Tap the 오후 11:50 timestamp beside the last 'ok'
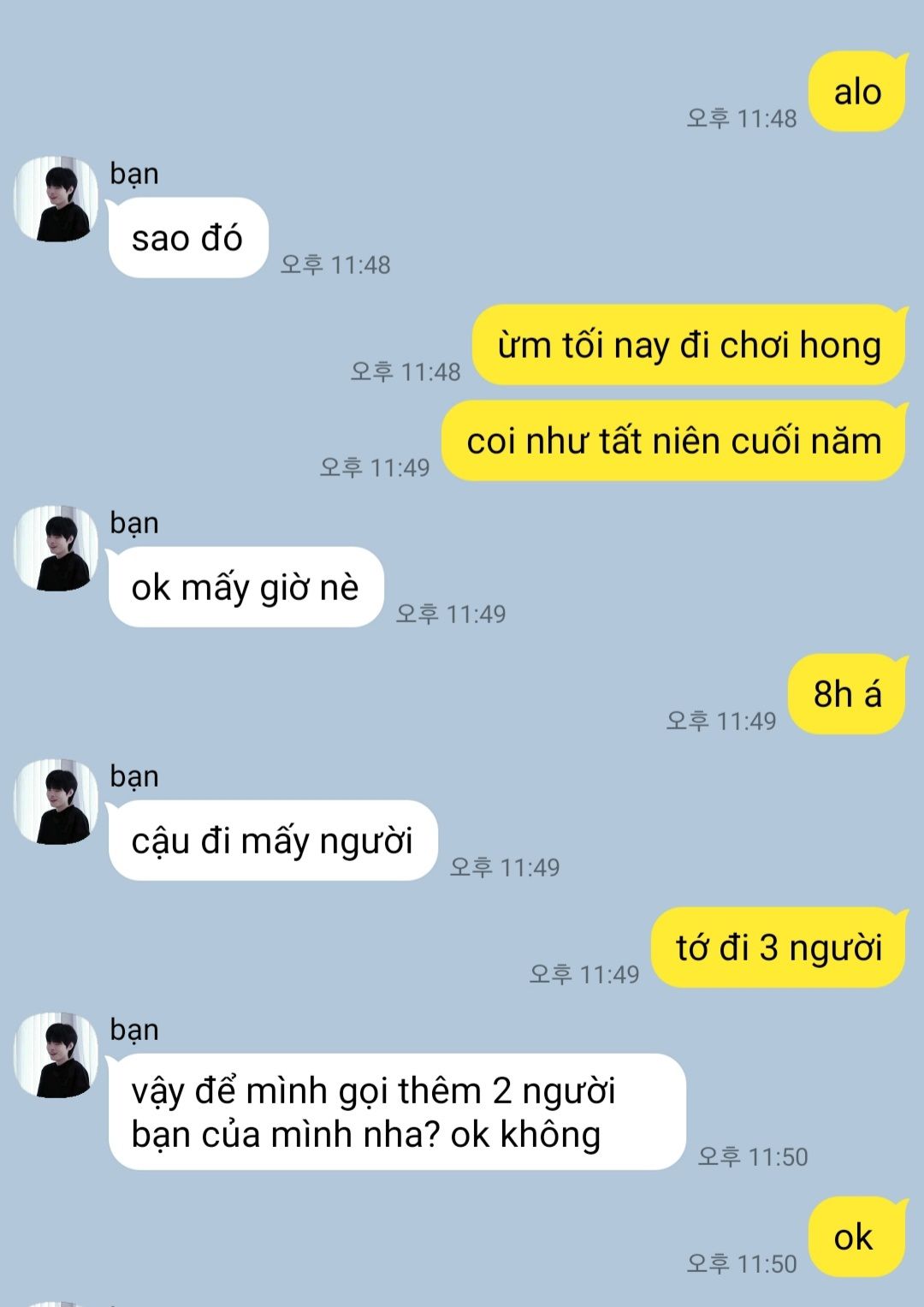Viewport: 924px width, 1307px height. click(x=742, y=1263)
